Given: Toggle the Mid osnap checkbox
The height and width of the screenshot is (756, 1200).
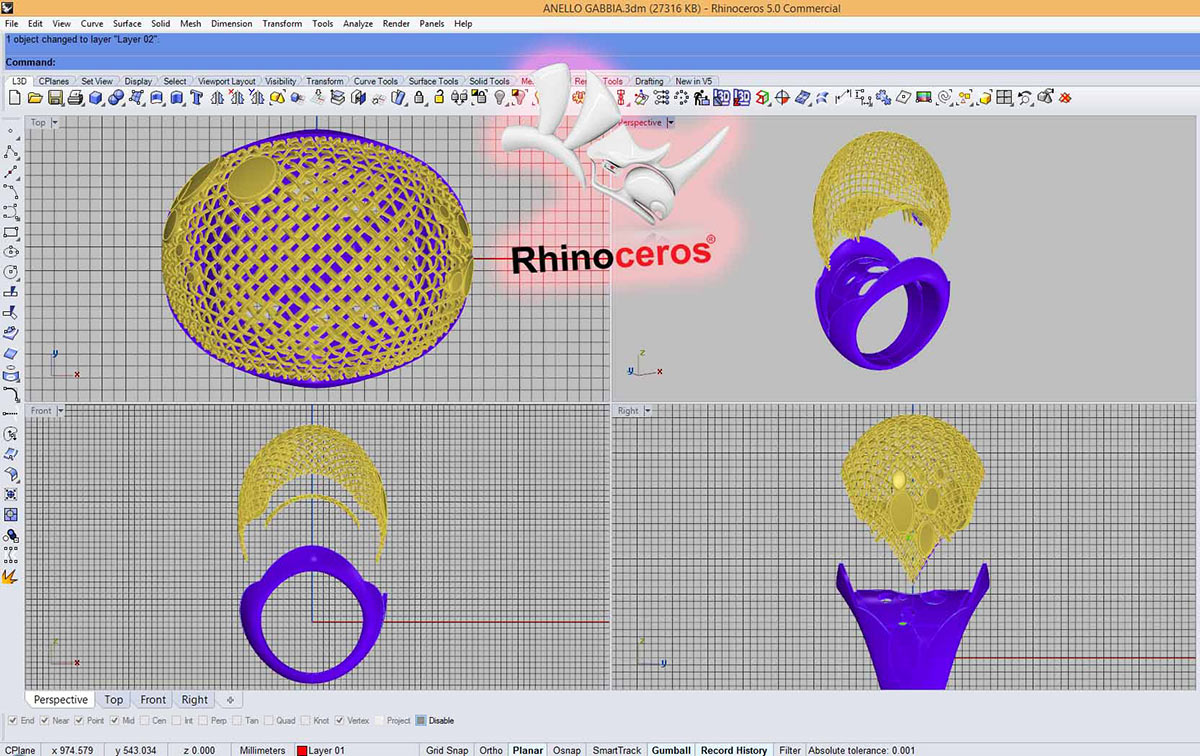Looking at the screenshot, I should pyautogui.click(x=114, y=720).
